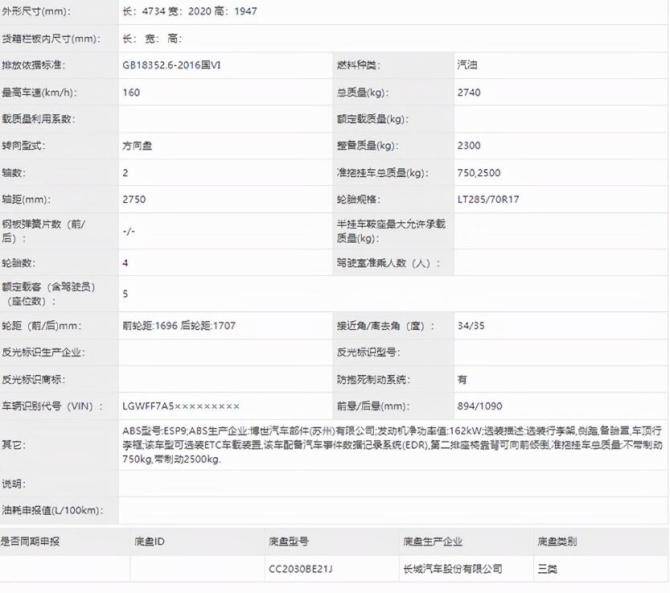Click the 底盘ID column header

pyautogui.click(x=149, y=542)
